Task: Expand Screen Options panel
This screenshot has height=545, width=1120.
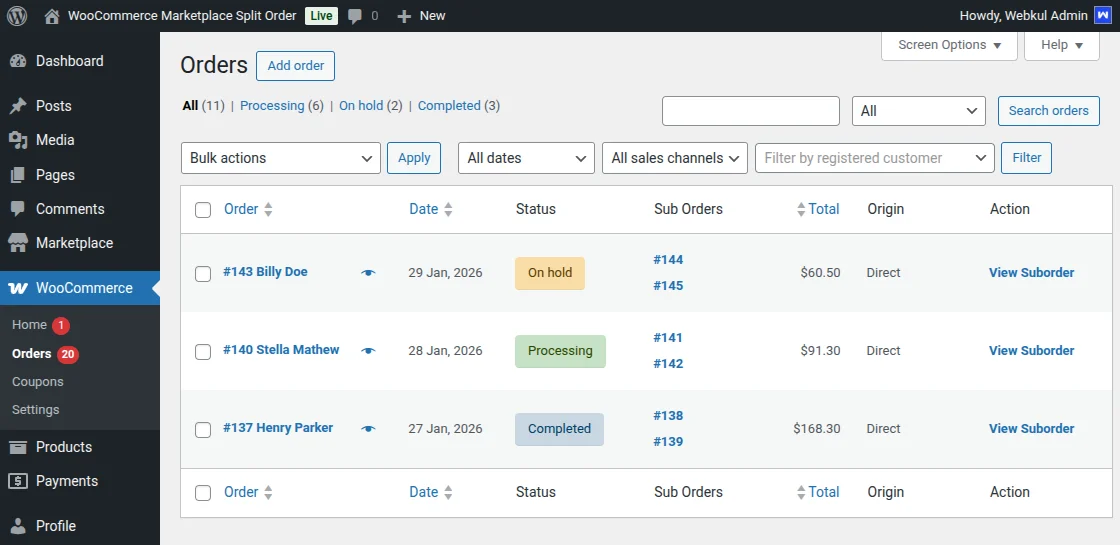Action: pos(949,45)
